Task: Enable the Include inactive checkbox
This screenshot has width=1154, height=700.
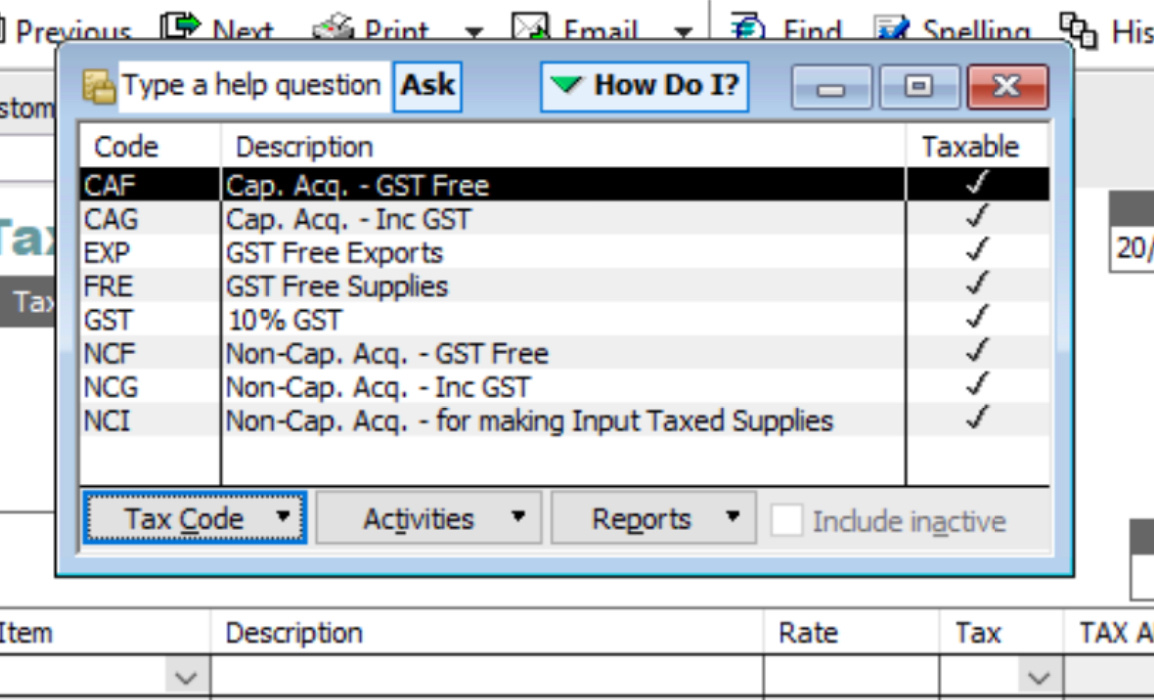Action: tap(787, 520)
